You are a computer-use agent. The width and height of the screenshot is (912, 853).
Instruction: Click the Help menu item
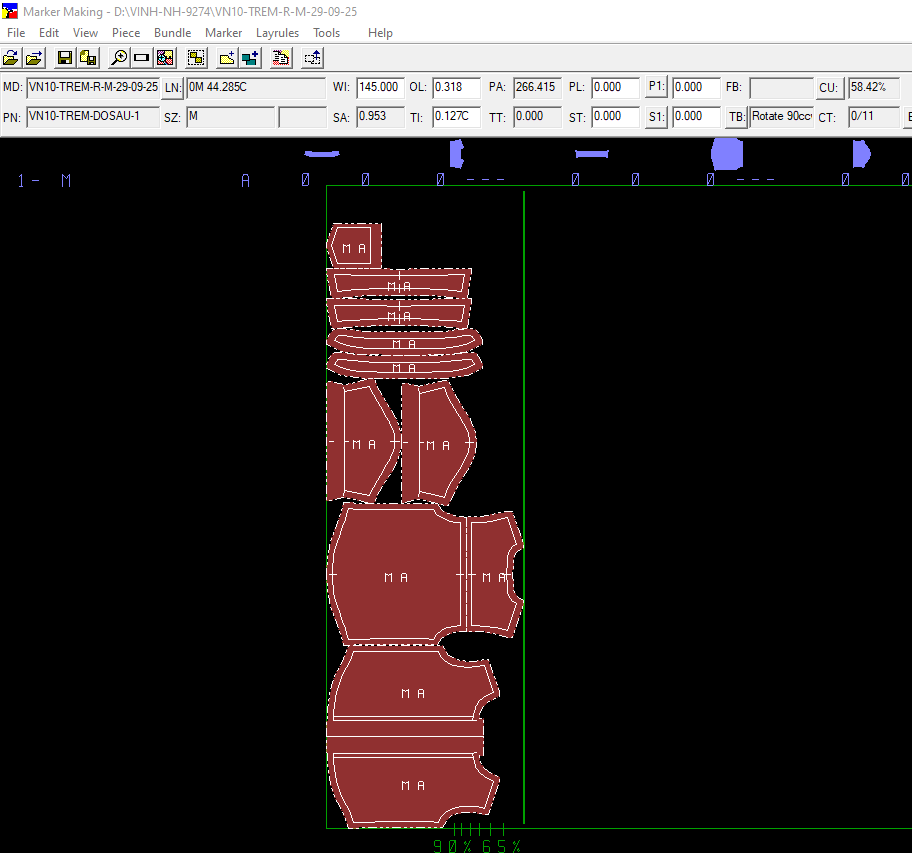(x=380, y=33)
